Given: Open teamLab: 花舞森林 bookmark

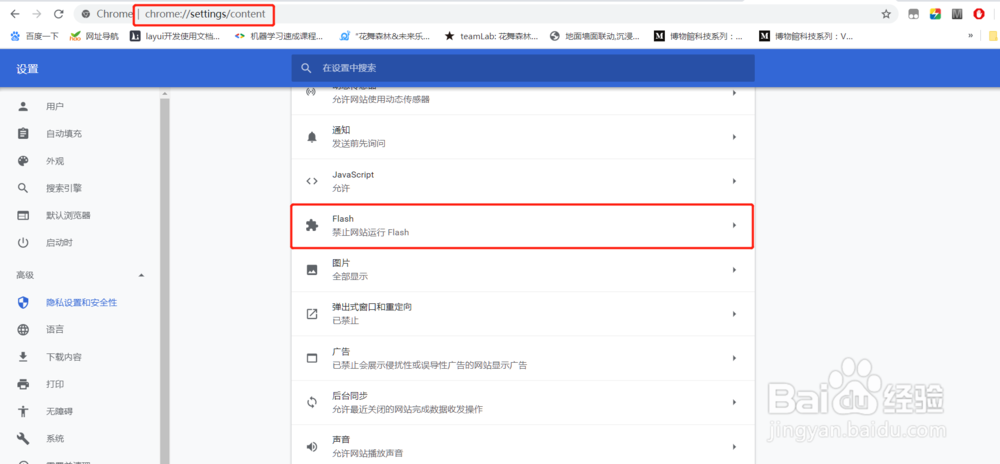Looking at the screenshot, I should tap(492, 36).
